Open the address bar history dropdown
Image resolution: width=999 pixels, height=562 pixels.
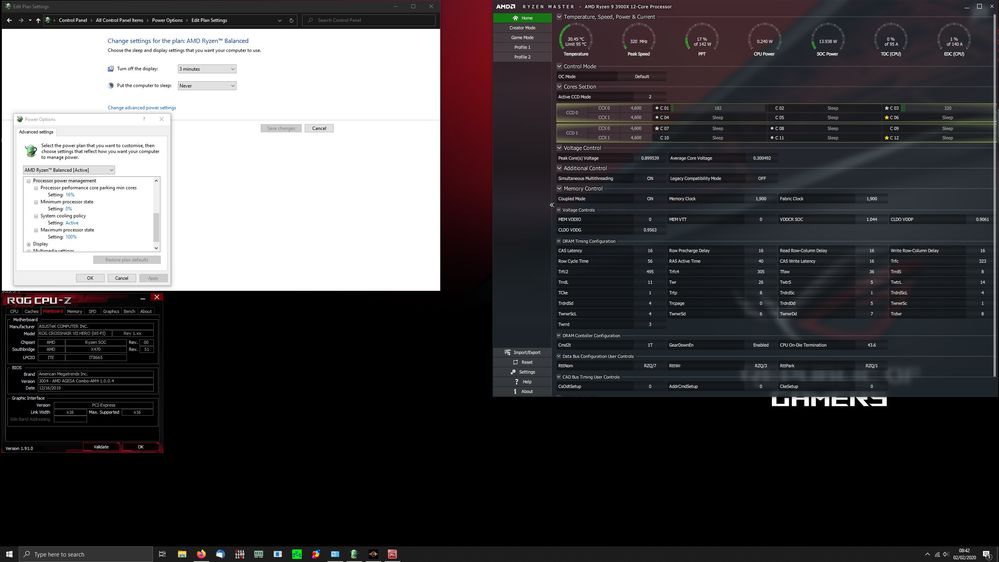[x=280, y=20]
